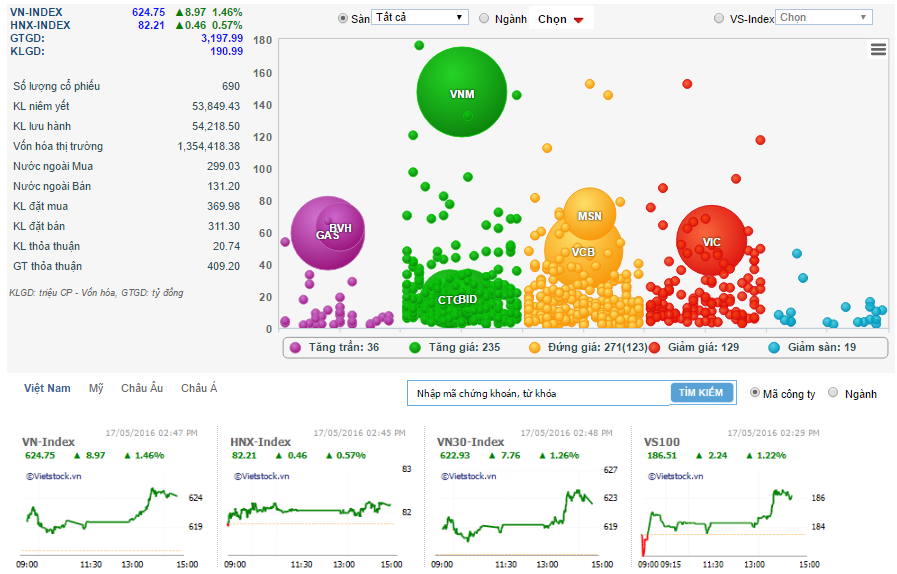Select the Mã công ty radio button
This screenshot has width=897, height=574.
(755, 393)
